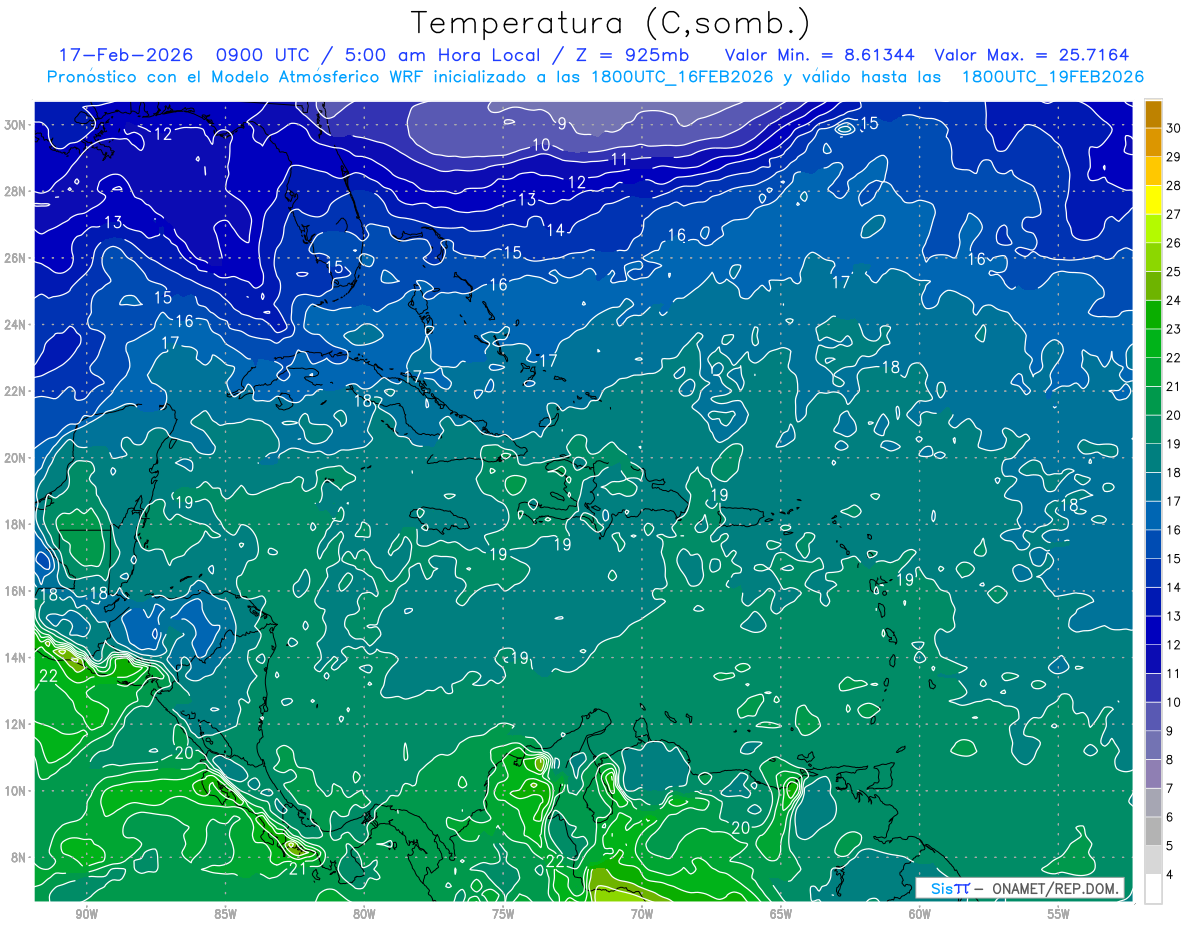Click the colorbar scale number '7'
Image resolution: width=1200 pixels, height=927 pixels.
coord(1171,789)
